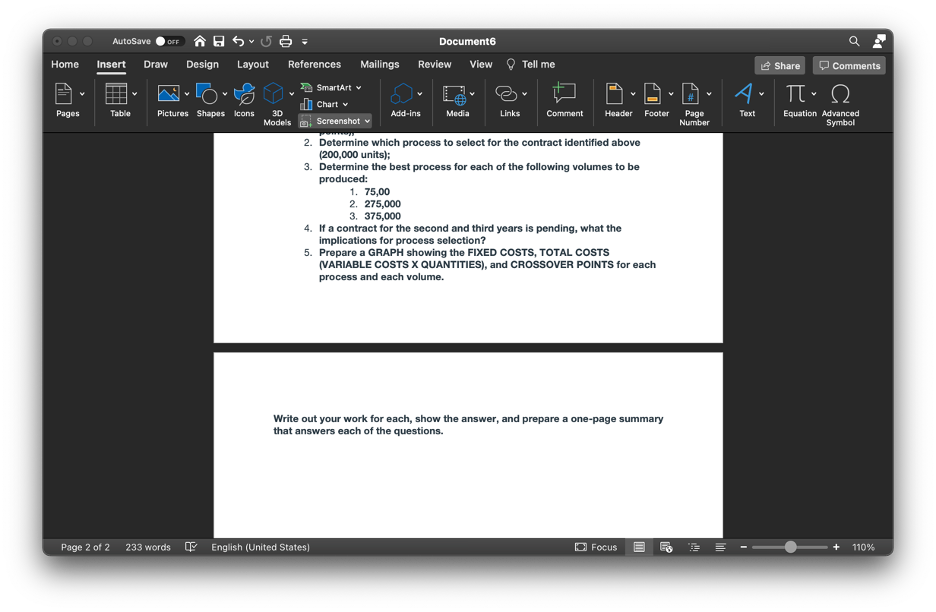This screenshot has height=612, width=936.
Task: Click the Home icon in title bar
Action: [199, 41]
